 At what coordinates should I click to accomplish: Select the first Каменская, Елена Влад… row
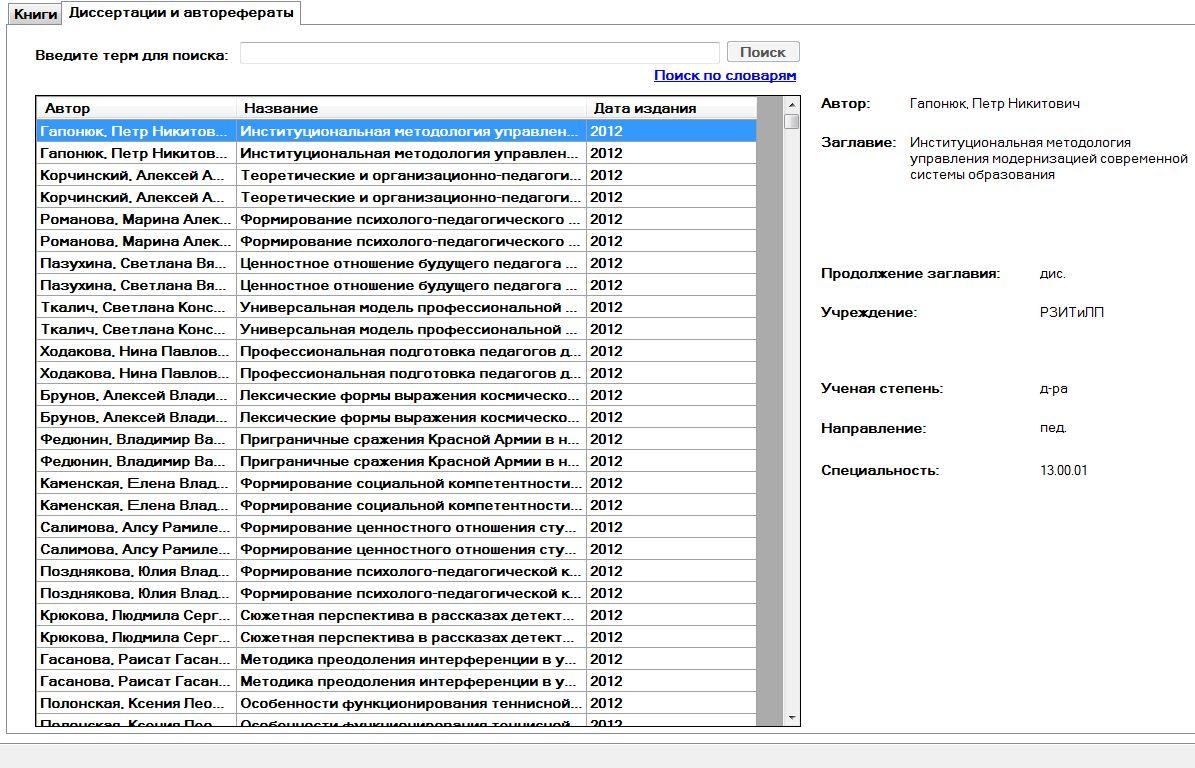point(396,483)
